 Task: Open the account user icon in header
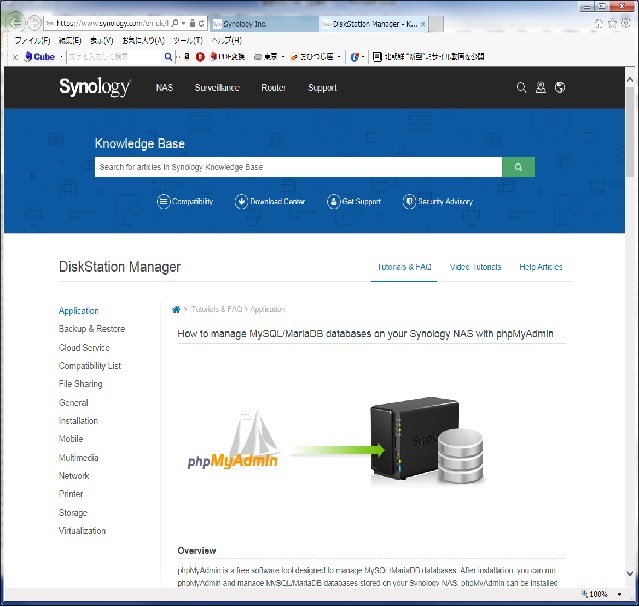pyautogui.click(x=540, y=87)
